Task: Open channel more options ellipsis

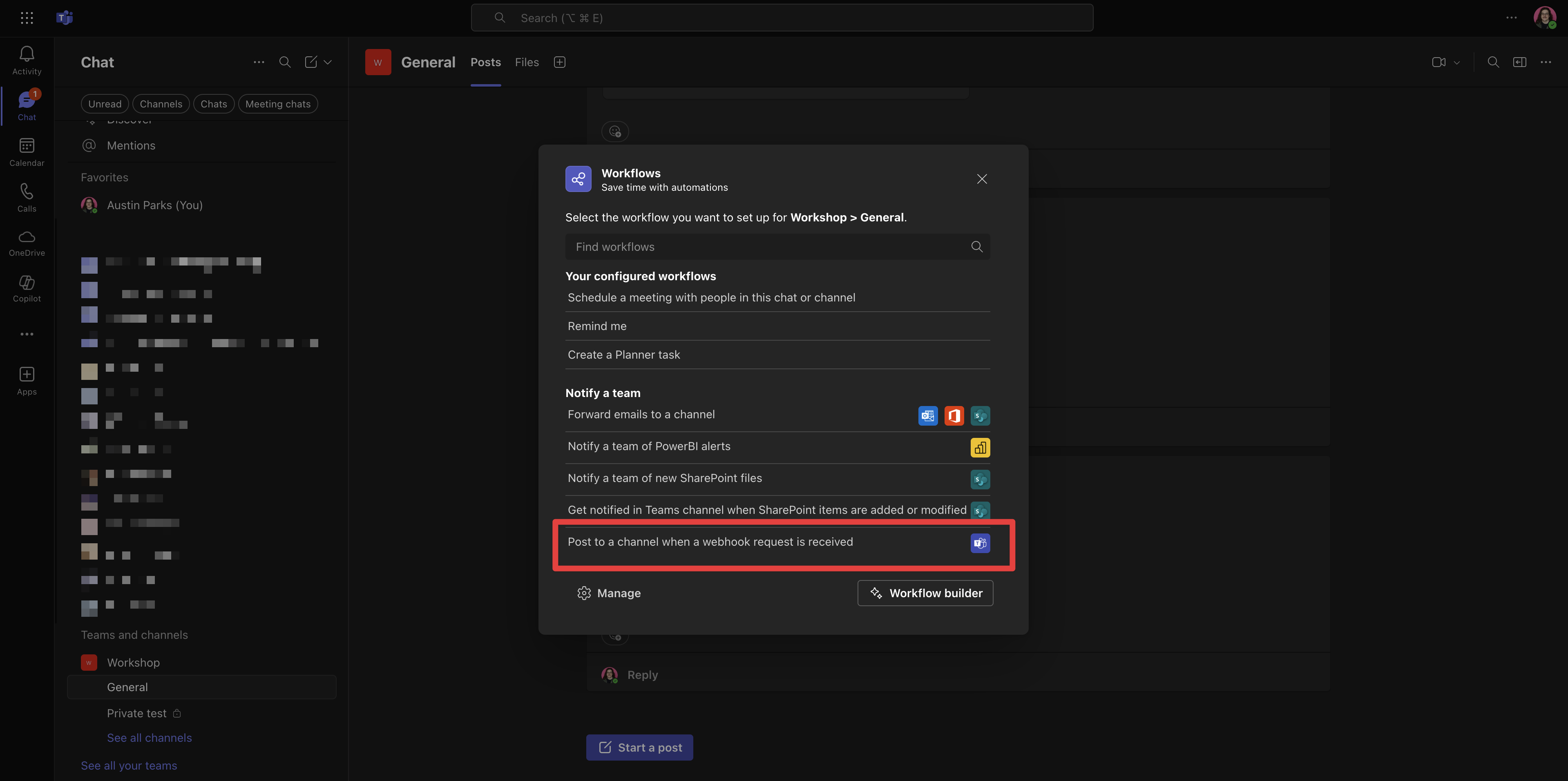Action: [x=1546, y=62]
